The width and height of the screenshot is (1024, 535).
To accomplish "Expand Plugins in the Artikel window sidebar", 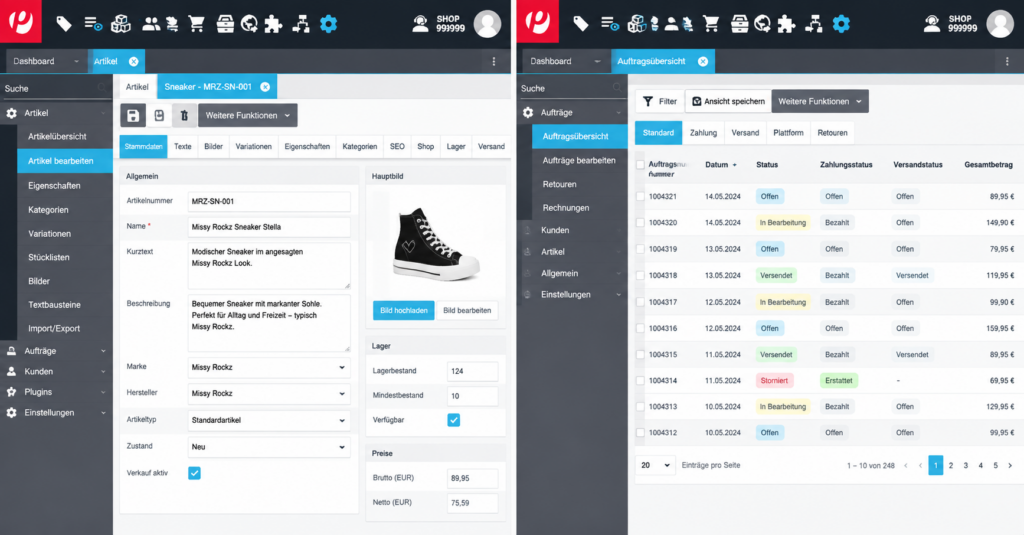I will (x=56, y=392).
